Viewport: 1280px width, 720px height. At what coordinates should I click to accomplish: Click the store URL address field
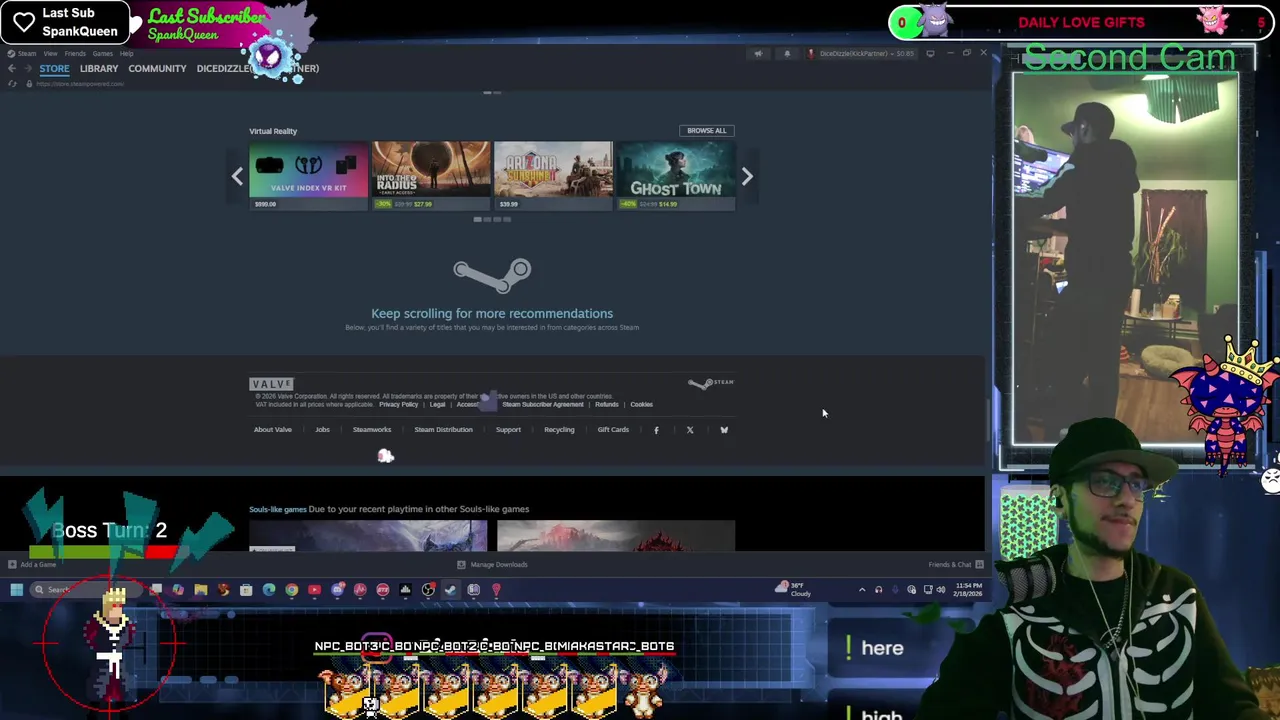tap(80, 84)
